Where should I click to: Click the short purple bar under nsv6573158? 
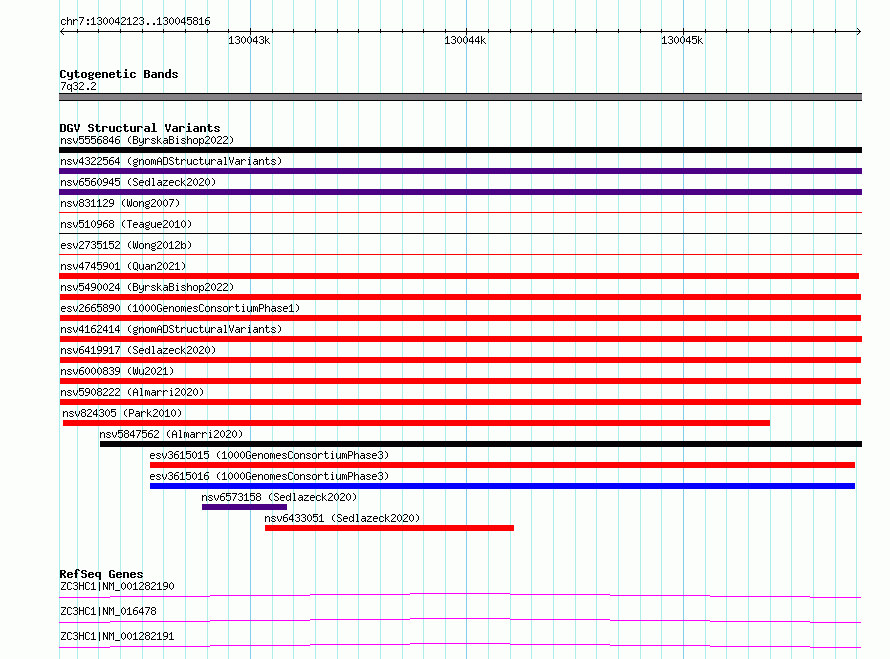244,507
